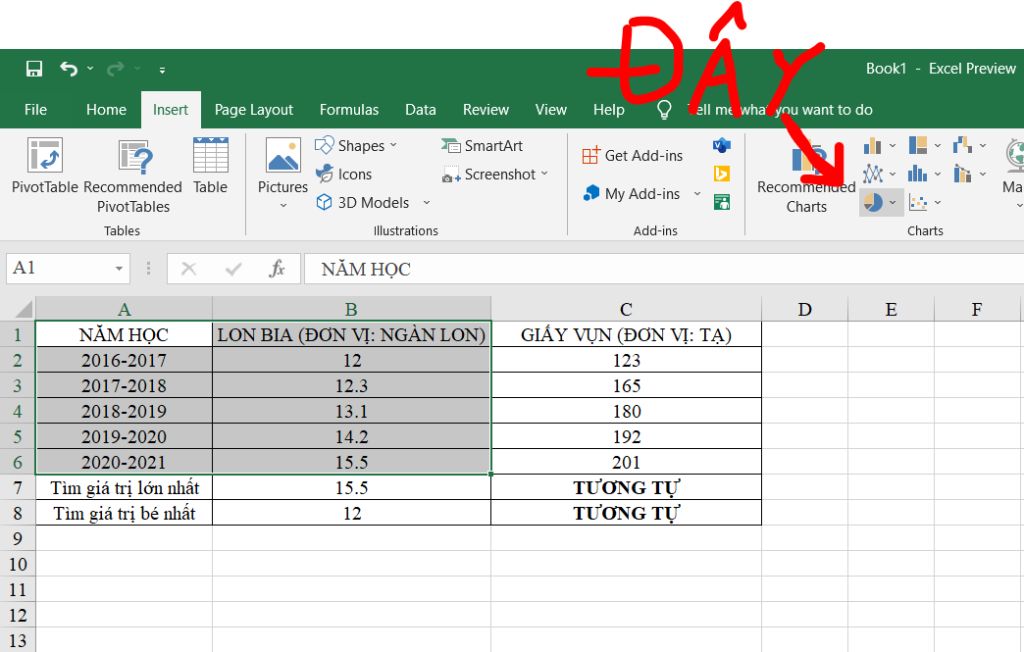
Task: Open the My Add-ins dropdown arrow
Action: pos(697,194)
